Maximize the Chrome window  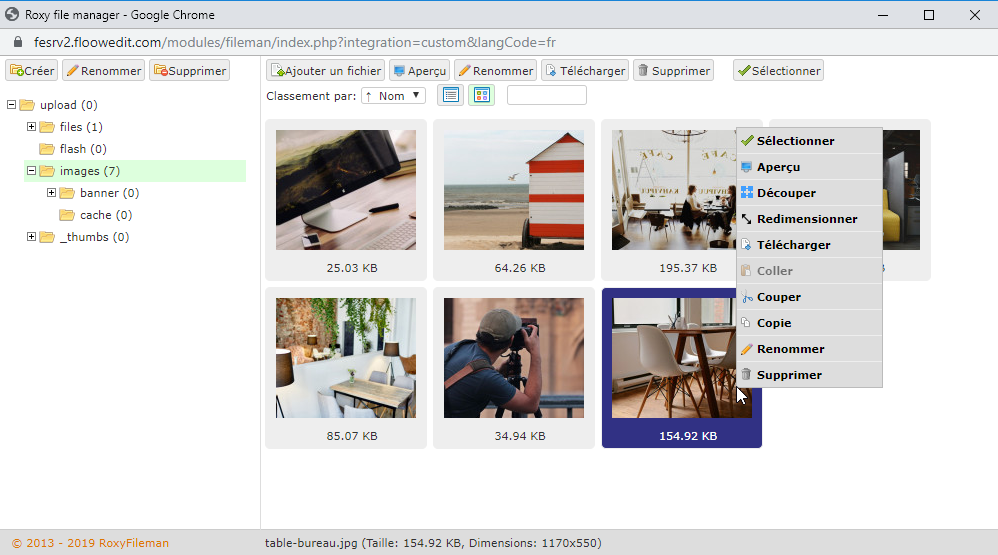pyautogui.click(x=929, y=15)
